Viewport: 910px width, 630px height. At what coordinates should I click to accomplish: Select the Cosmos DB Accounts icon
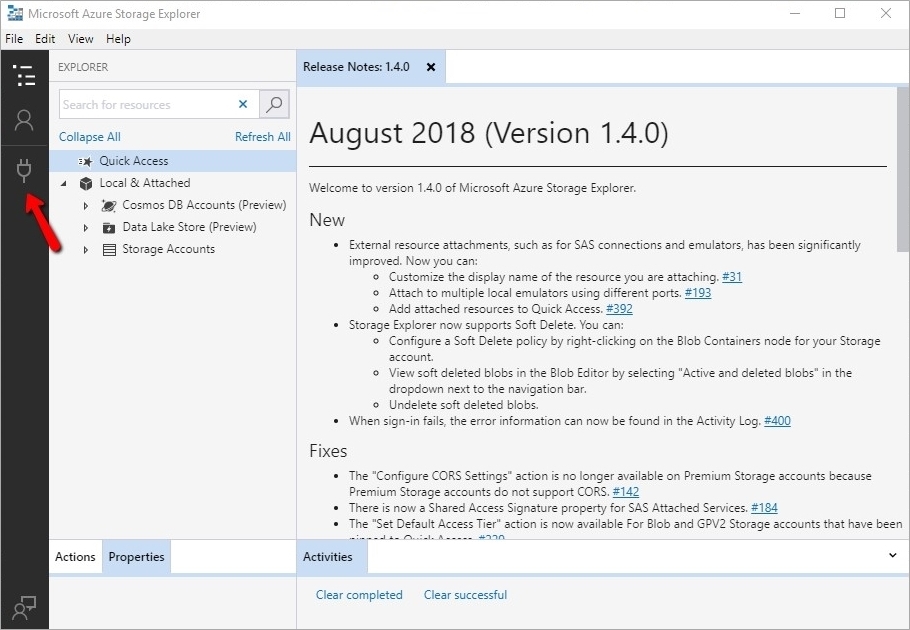pos(109,205)
